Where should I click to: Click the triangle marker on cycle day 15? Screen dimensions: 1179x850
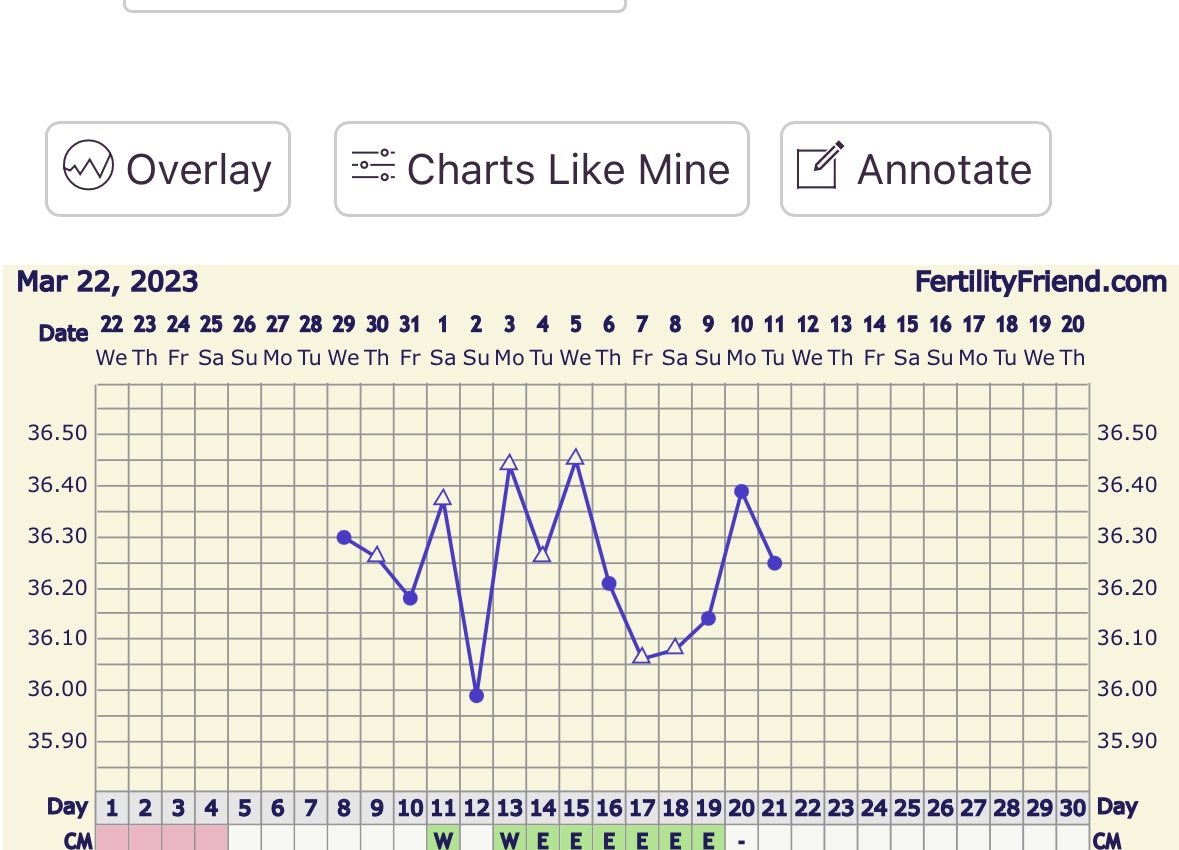click(x=575, y=458)
